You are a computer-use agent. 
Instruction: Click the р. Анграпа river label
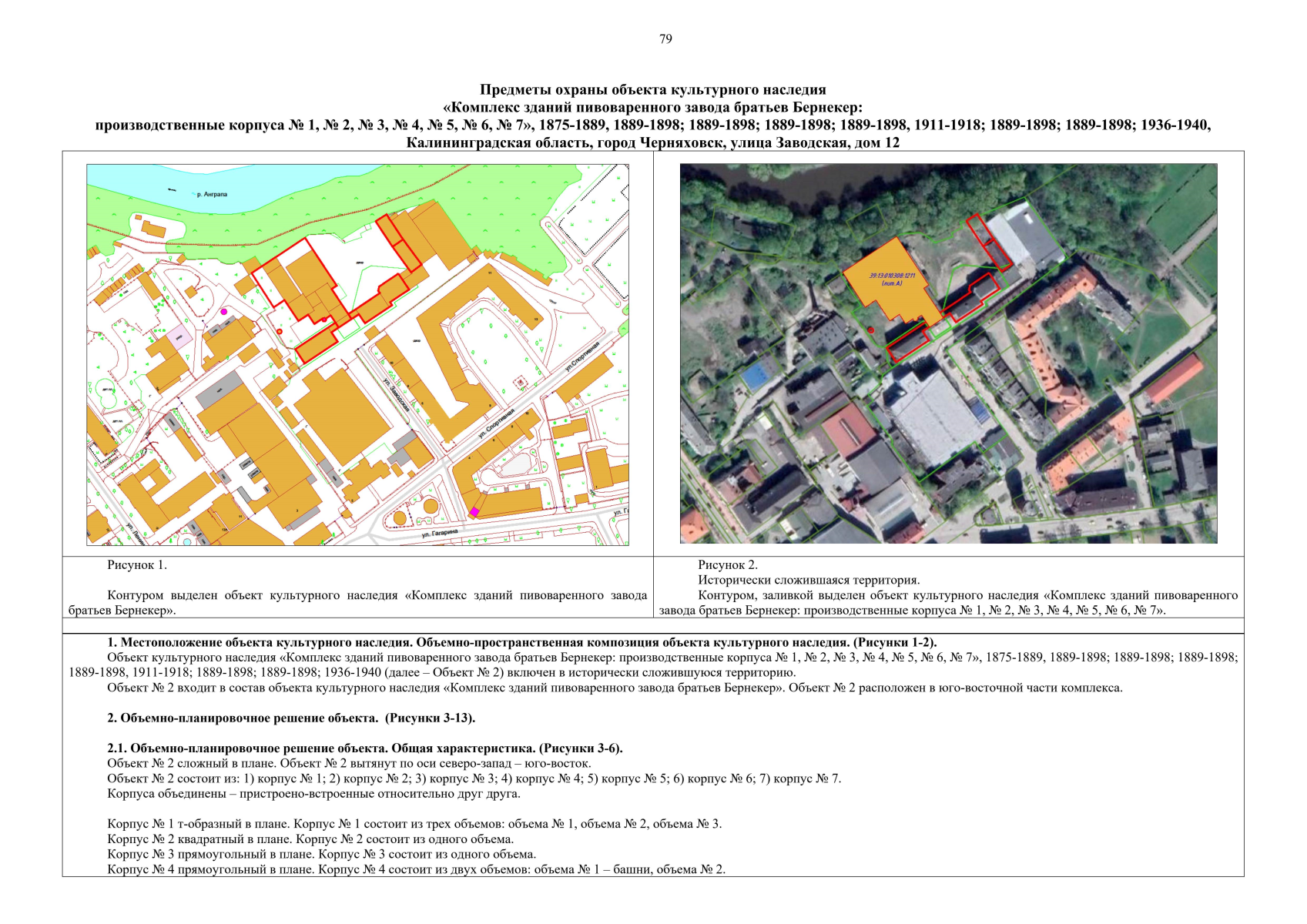point(212,195)
